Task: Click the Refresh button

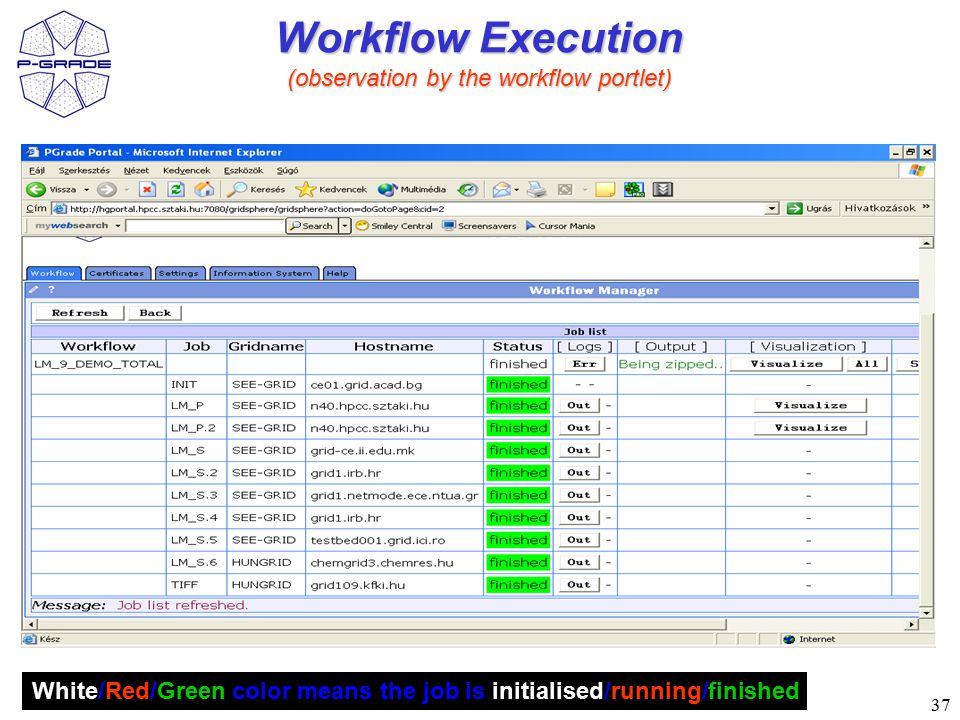Action: pyautogui.click(x=80, y=313)
